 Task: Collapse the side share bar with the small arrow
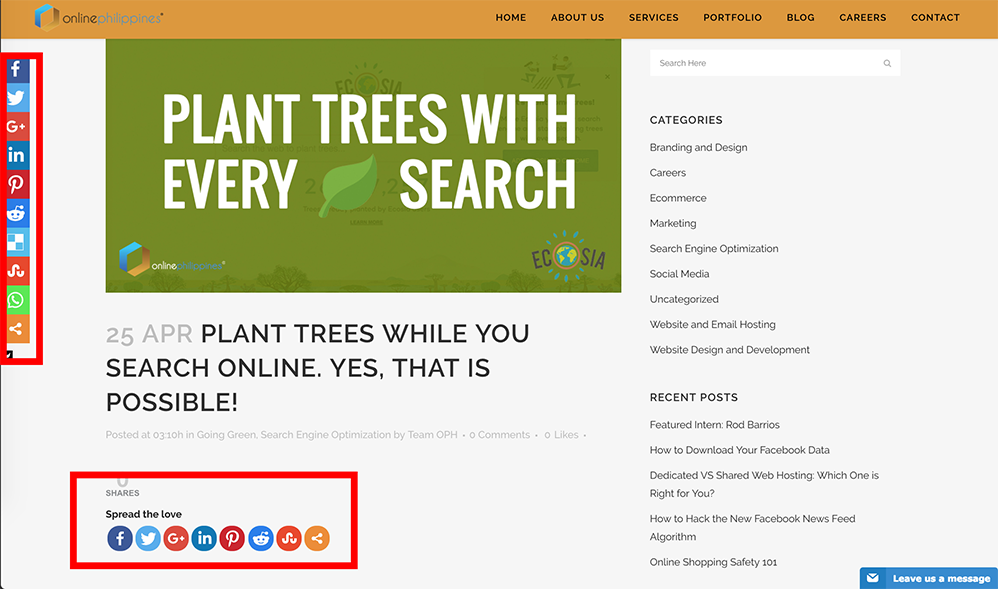pyautogui.click(x=10, y=354)
